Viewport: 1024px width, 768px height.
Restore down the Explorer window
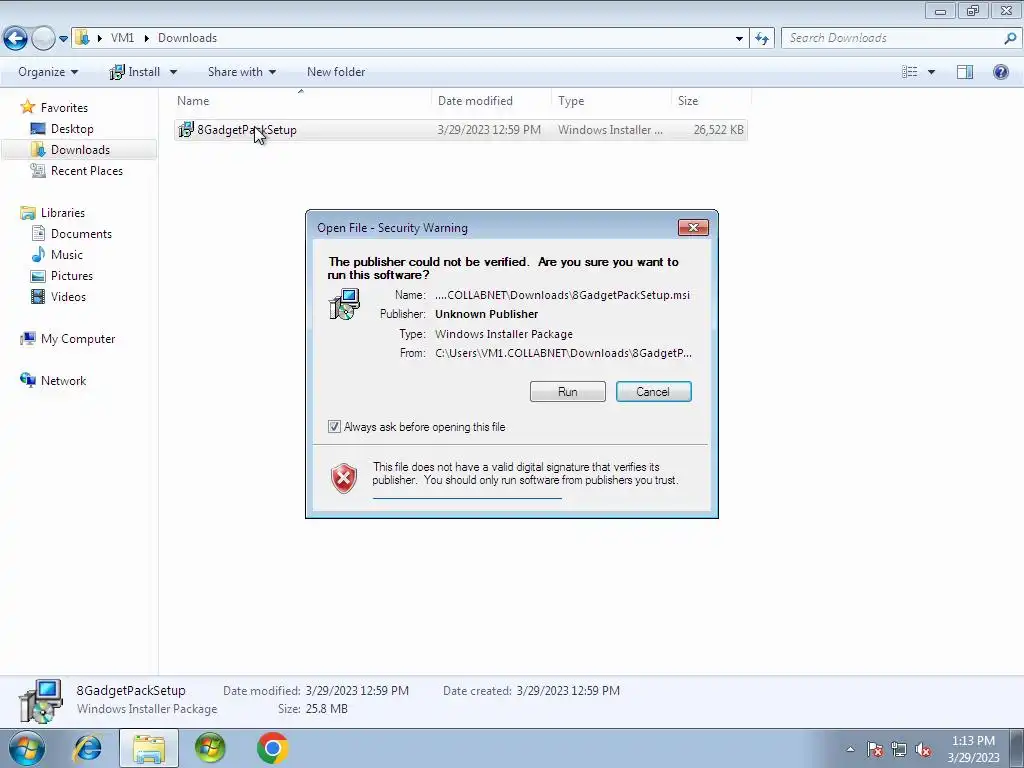point(973,10)
